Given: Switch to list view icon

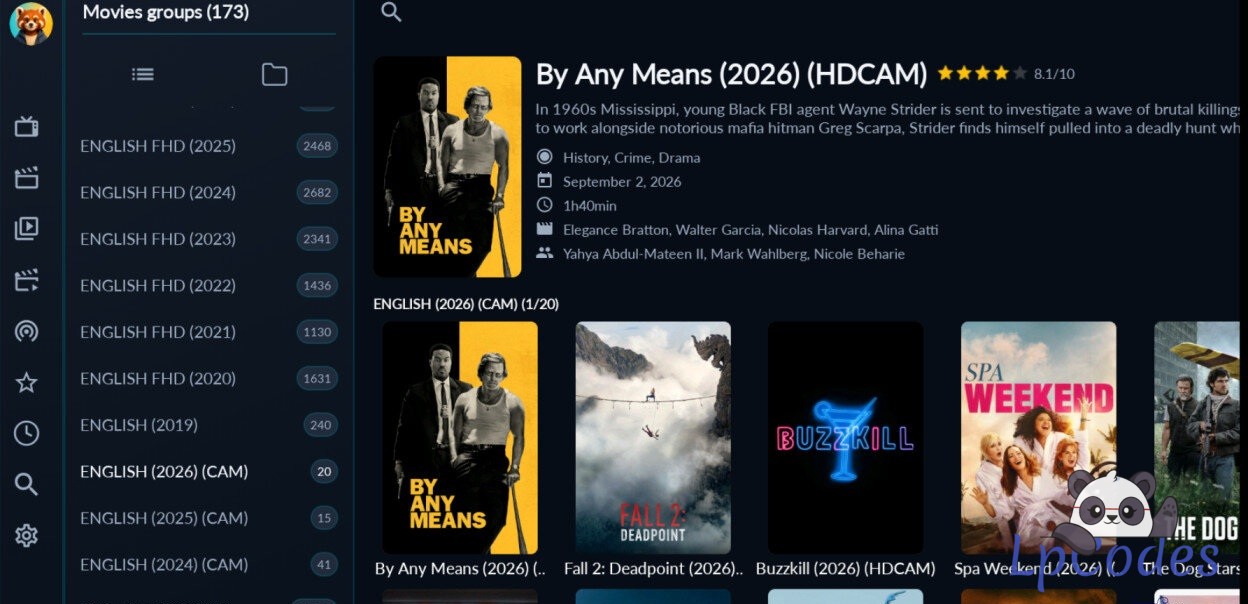Looking at the screenshot, I should [143, 74].
